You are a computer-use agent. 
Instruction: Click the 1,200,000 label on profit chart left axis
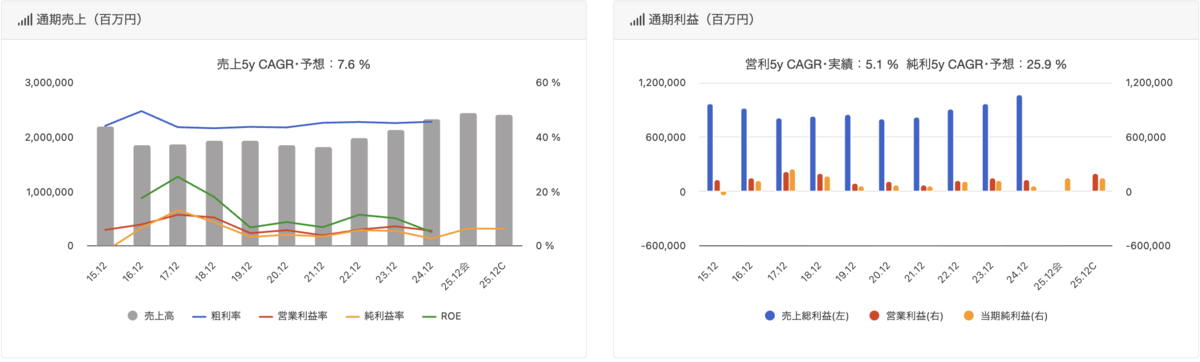[661, 83]
